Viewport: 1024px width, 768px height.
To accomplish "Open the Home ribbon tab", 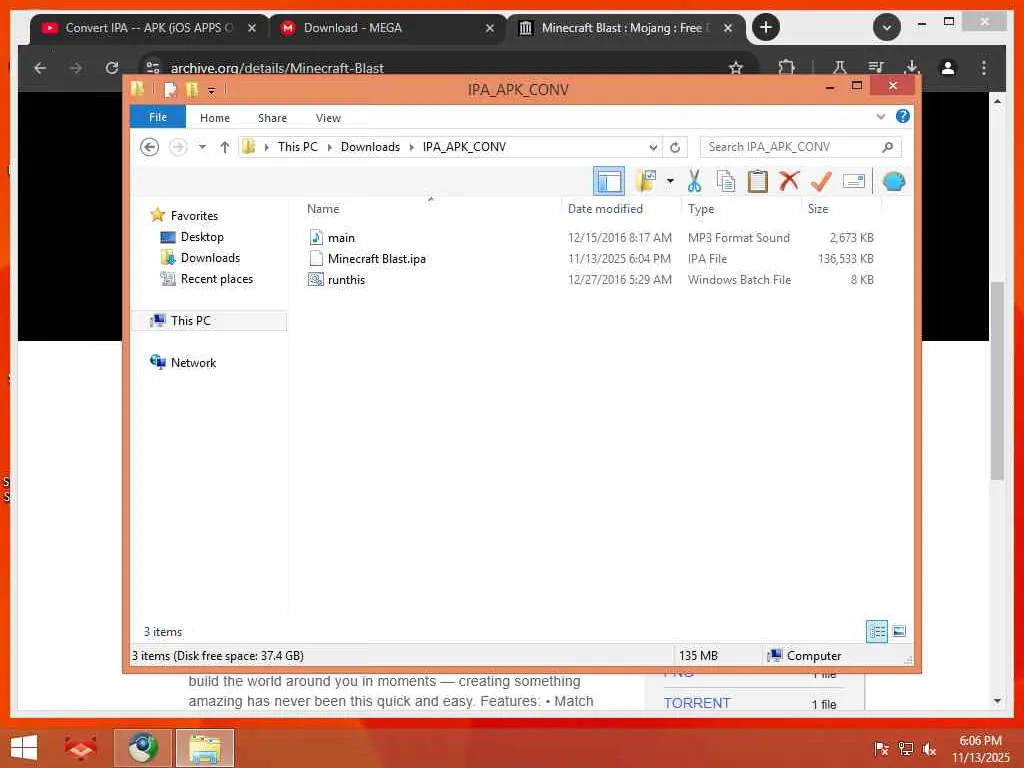I will point(215,118).
